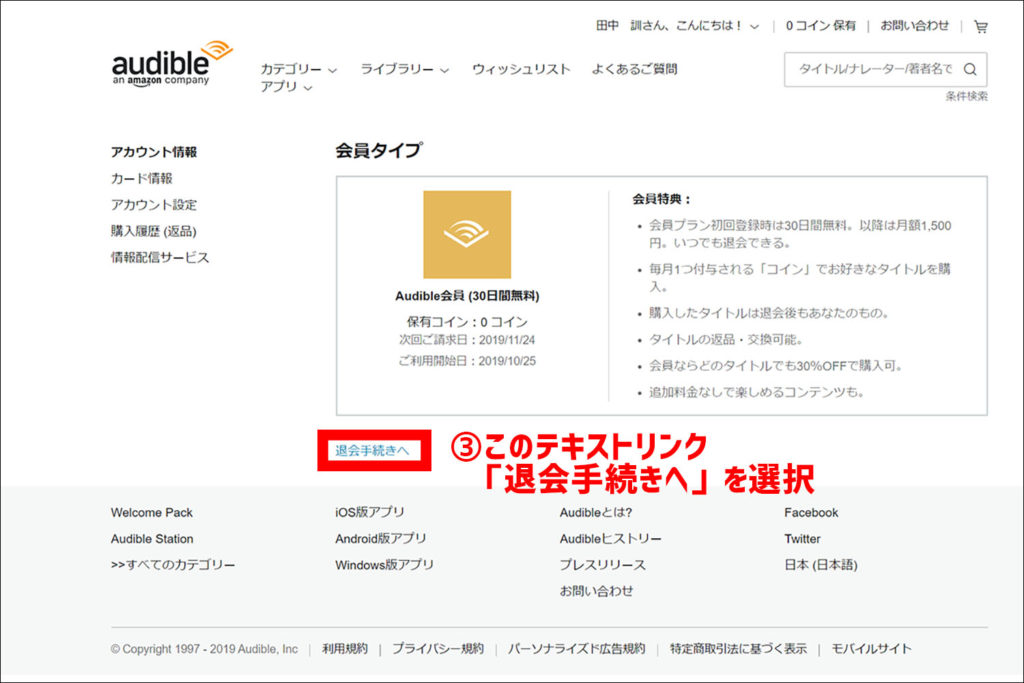Click the タイトルの返品・交換可能。 bullet

726,340
